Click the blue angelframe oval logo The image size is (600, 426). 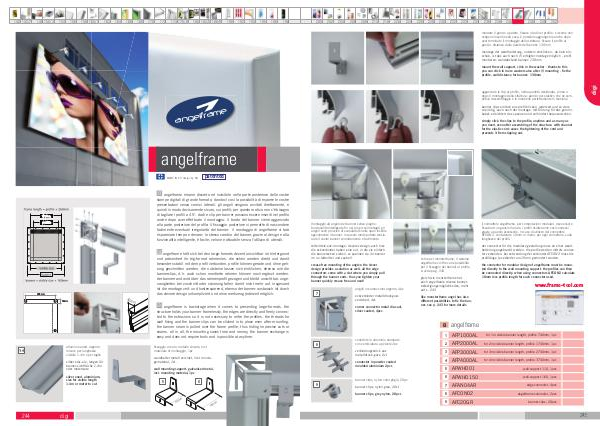coord(200,113)
